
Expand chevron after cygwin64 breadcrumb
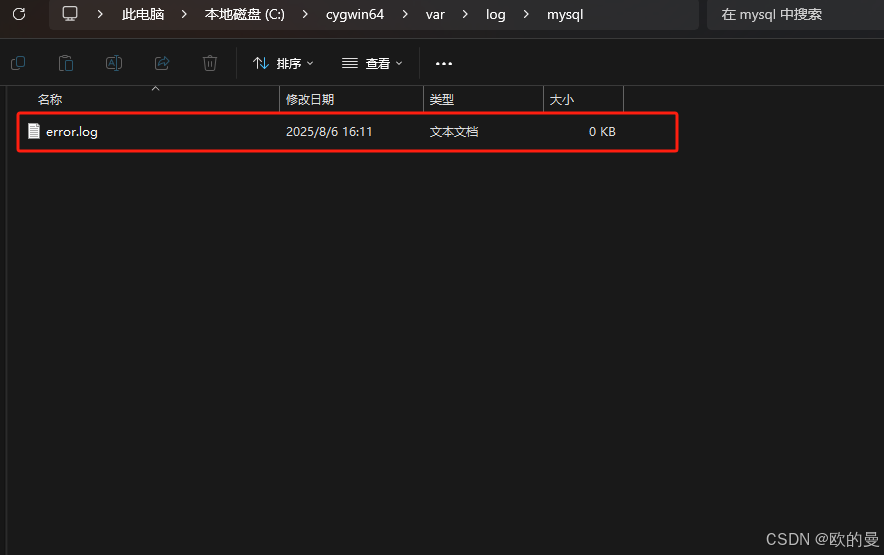click(x=405, y=14)
